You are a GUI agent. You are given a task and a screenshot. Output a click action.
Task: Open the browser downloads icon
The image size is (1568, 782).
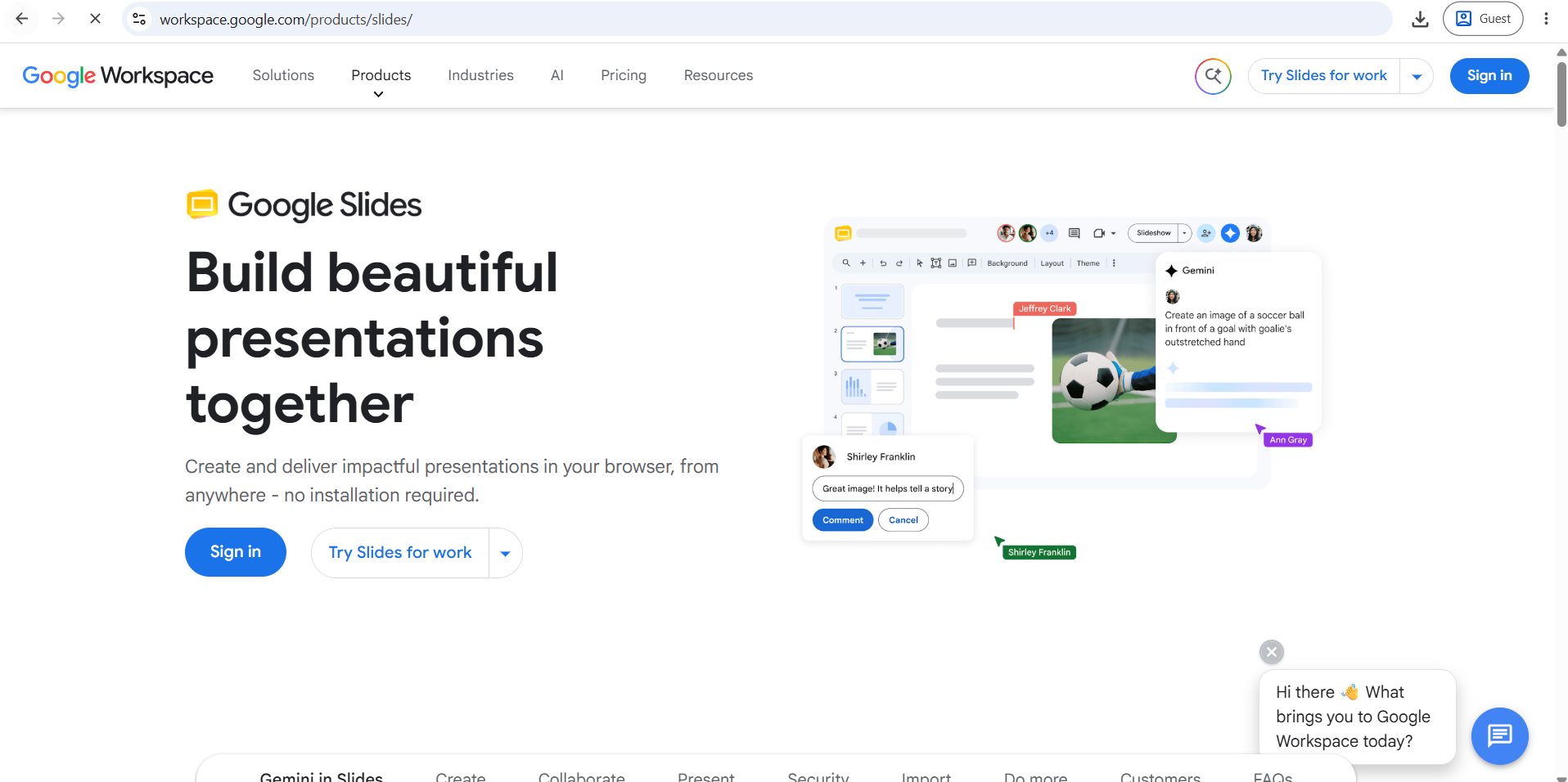pyautogui.click(x=1420, y=19)
